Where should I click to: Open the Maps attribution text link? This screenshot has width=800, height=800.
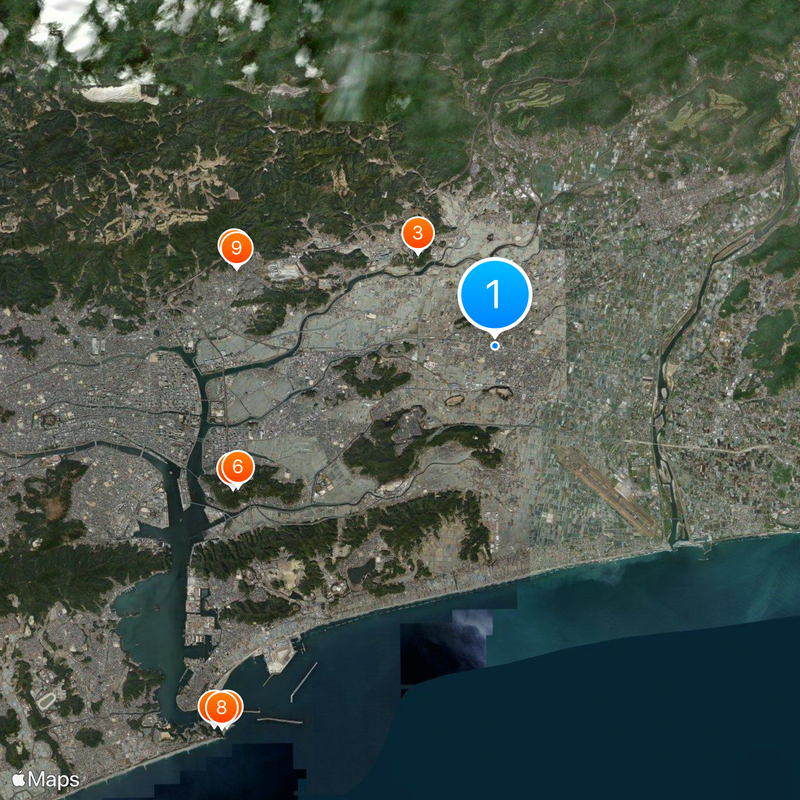coord(54,779)
